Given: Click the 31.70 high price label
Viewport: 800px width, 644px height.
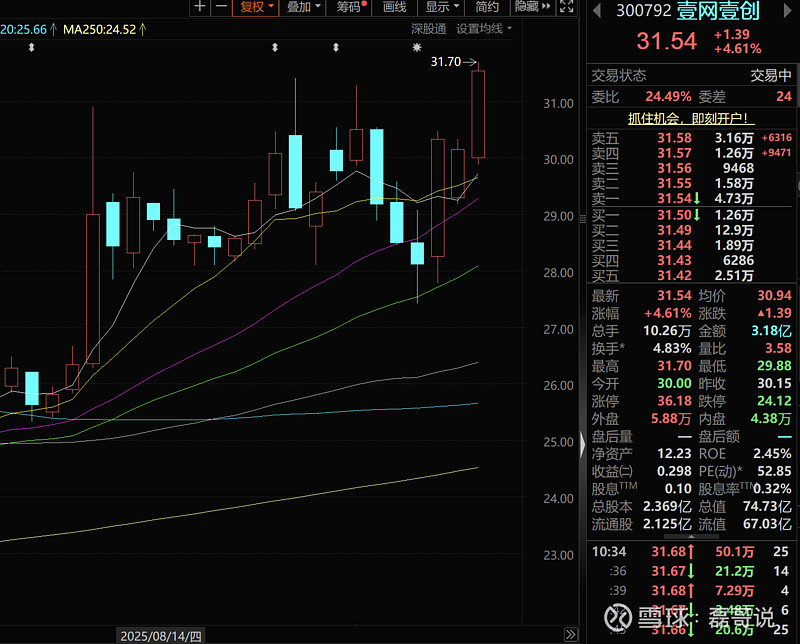Looking at the screenshot, I should pos(445,62).
